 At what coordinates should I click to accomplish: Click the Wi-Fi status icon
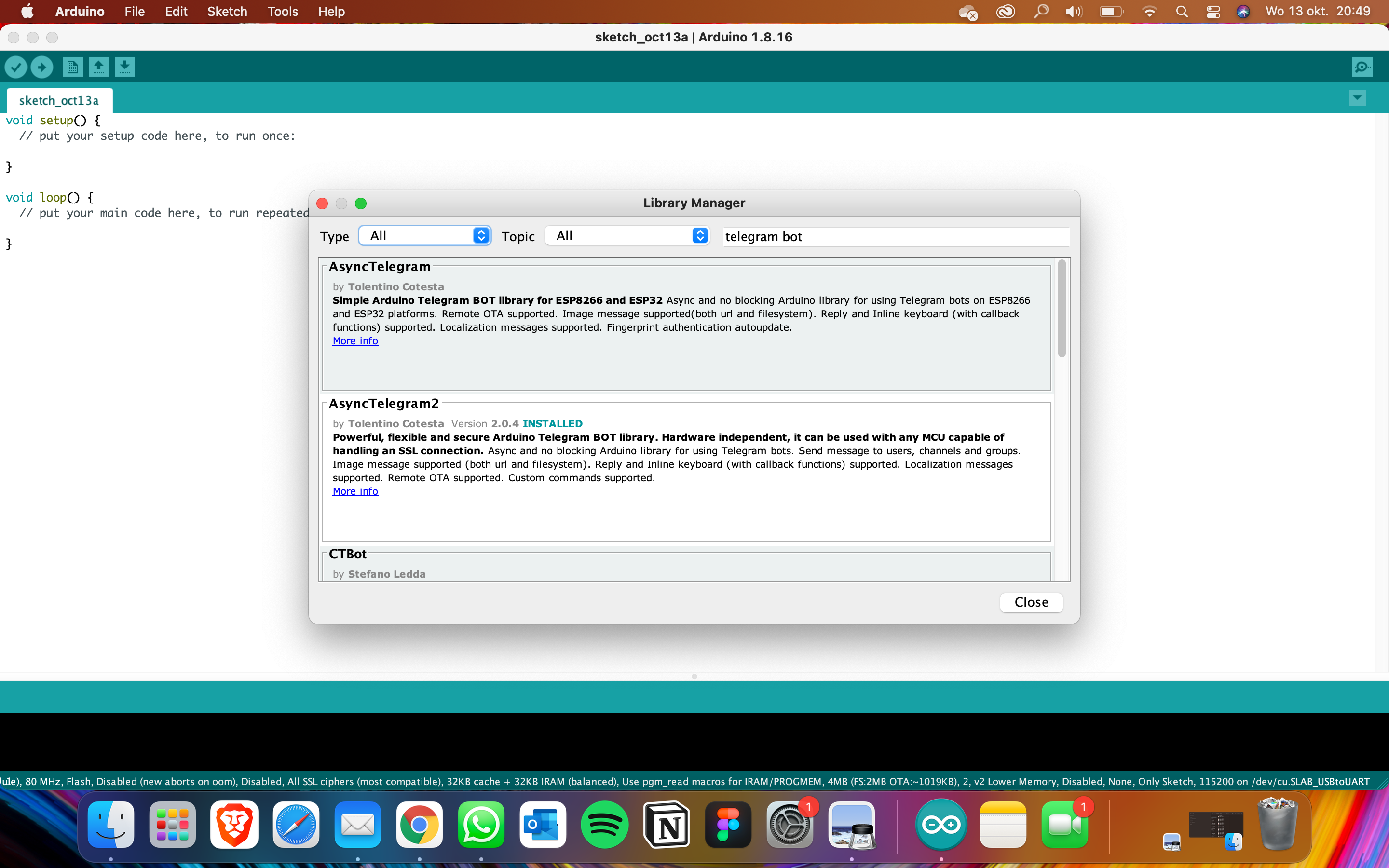point(1150,12)
